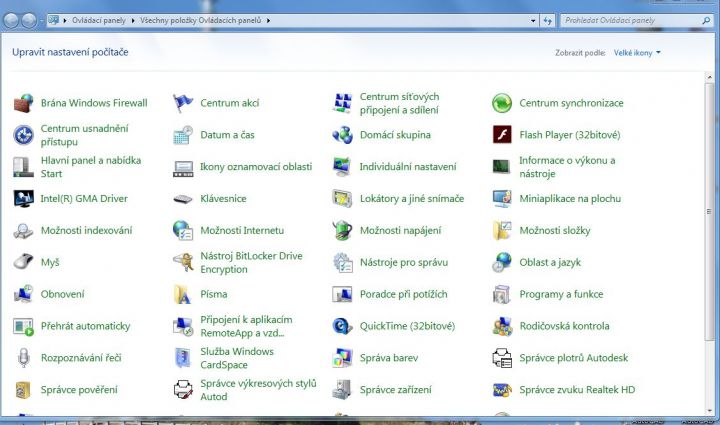Click Všechny položky Ovládacích panelů breadcrumb

pyautogui.click(x=201, y=21)
